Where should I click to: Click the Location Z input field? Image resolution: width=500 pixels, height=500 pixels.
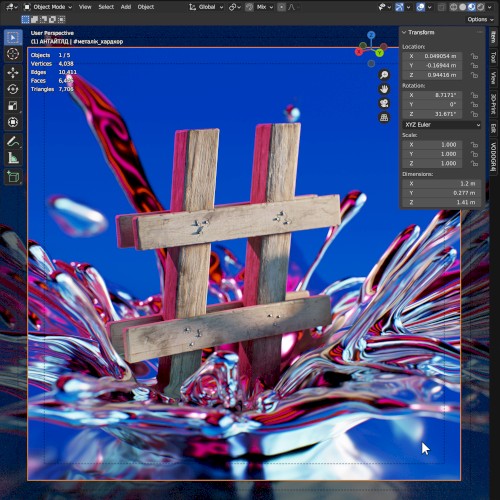(x=432, y=75)
